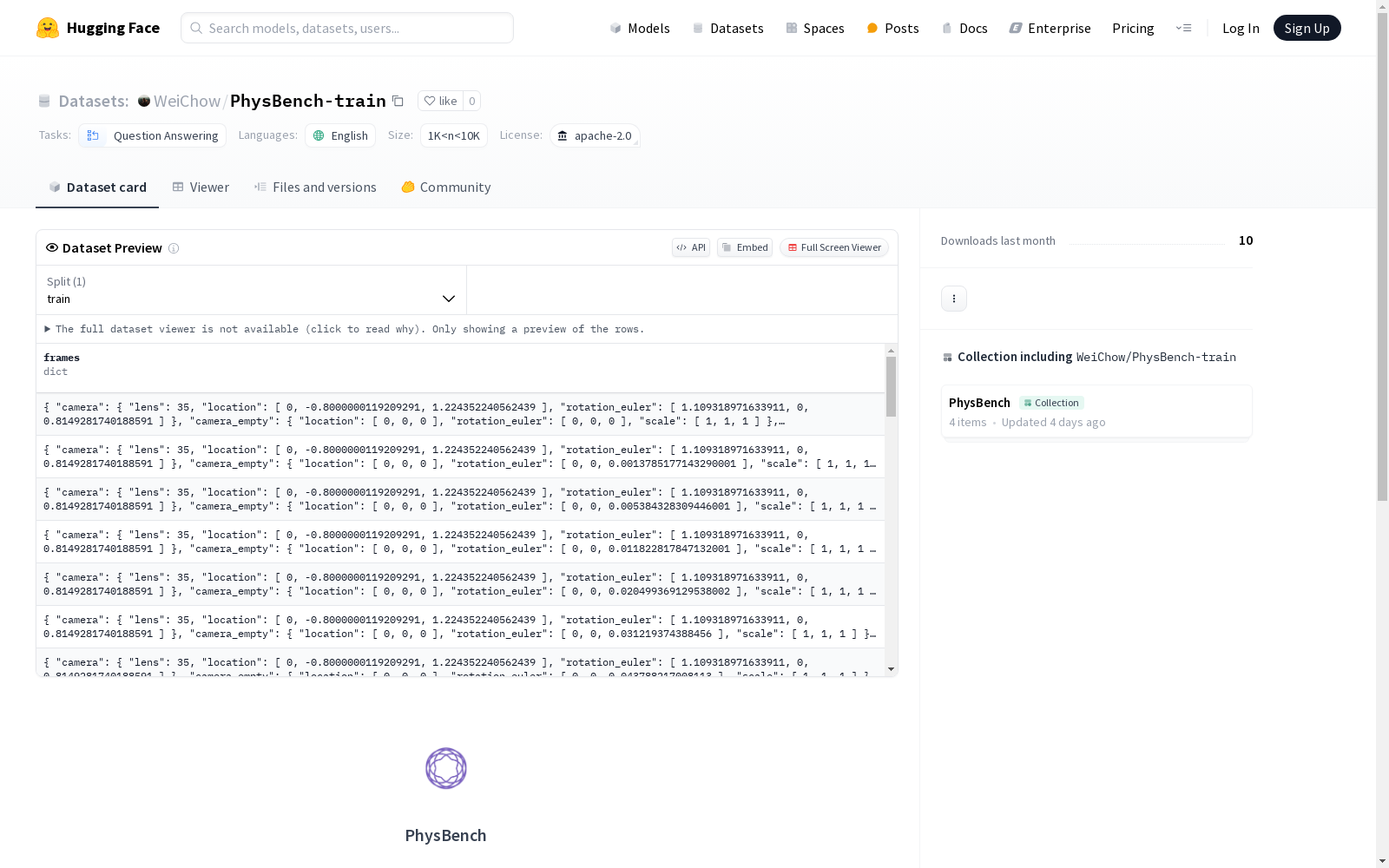Open Docs from top navigation
1389x868 pixels.
click(964, 28)
